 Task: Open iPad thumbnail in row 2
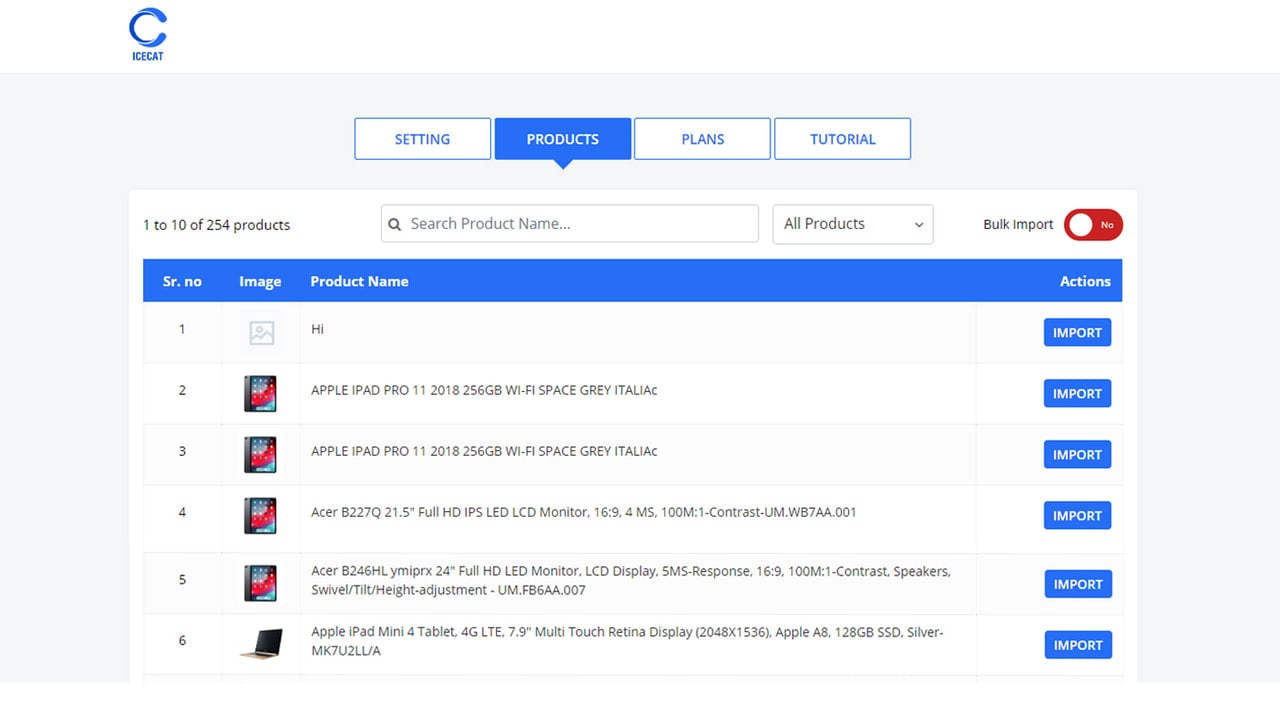tap(261, 394)
